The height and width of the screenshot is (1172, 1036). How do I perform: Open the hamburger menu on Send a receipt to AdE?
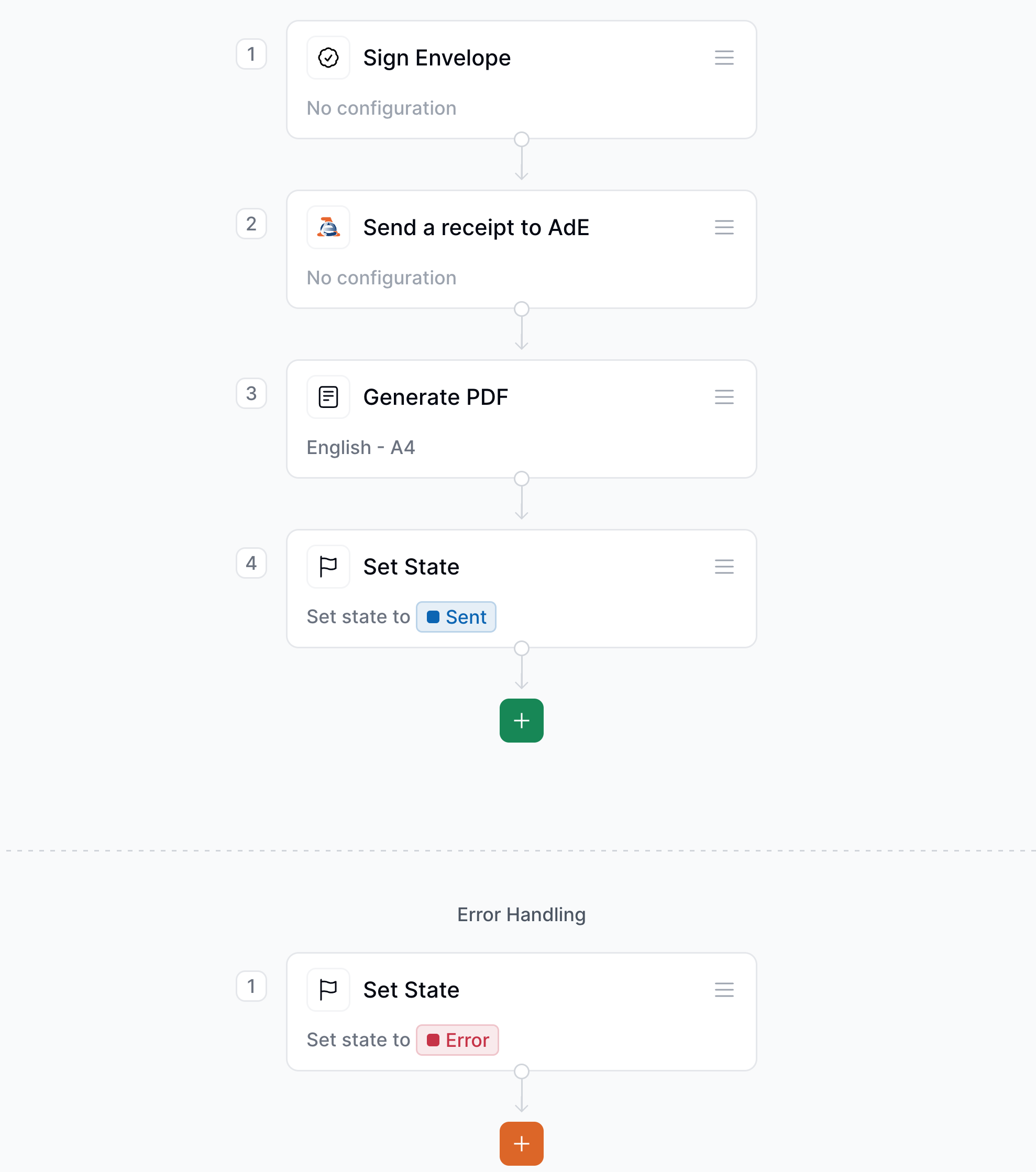click(723, 227)
